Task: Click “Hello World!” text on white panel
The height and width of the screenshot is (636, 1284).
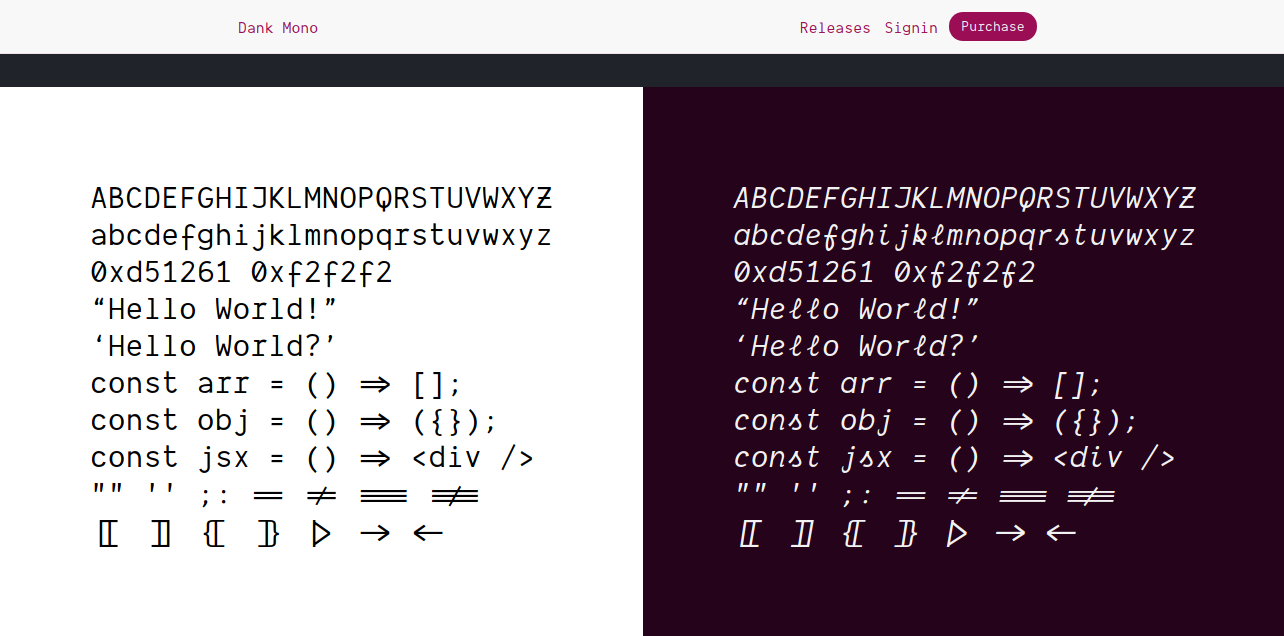Action: 214,309
